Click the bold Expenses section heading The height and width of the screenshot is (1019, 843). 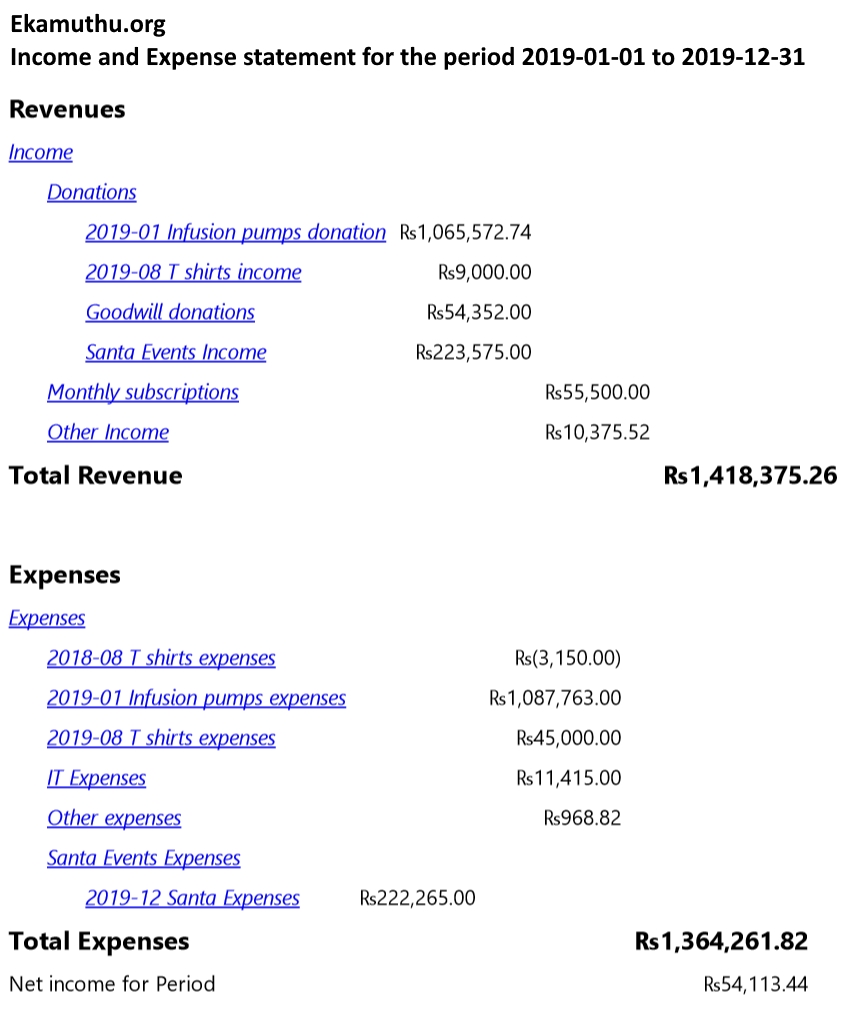65,576
